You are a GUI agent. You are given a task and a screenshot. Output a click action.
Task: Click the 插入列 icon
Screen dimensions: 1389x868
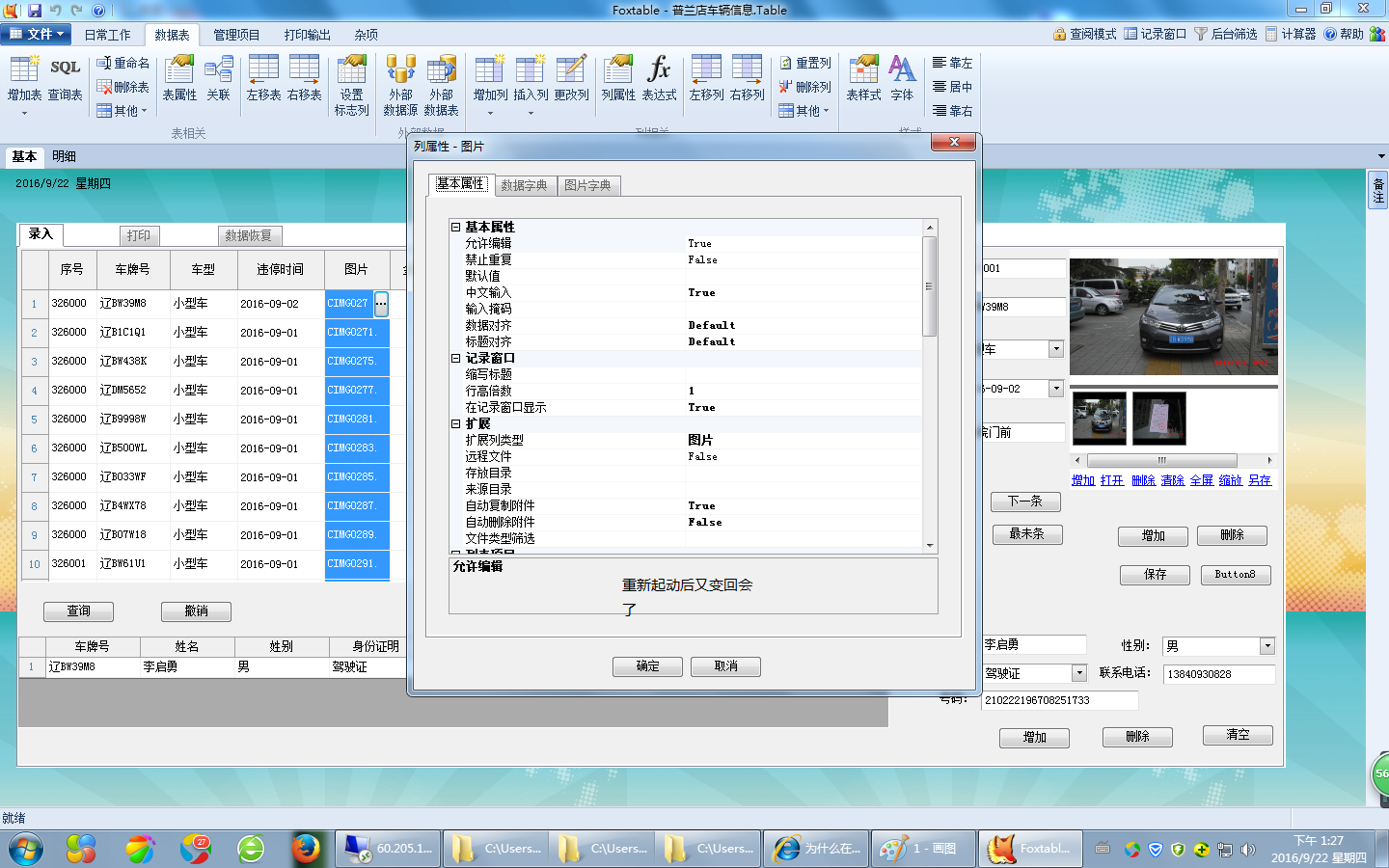click(x=531, y=79)
